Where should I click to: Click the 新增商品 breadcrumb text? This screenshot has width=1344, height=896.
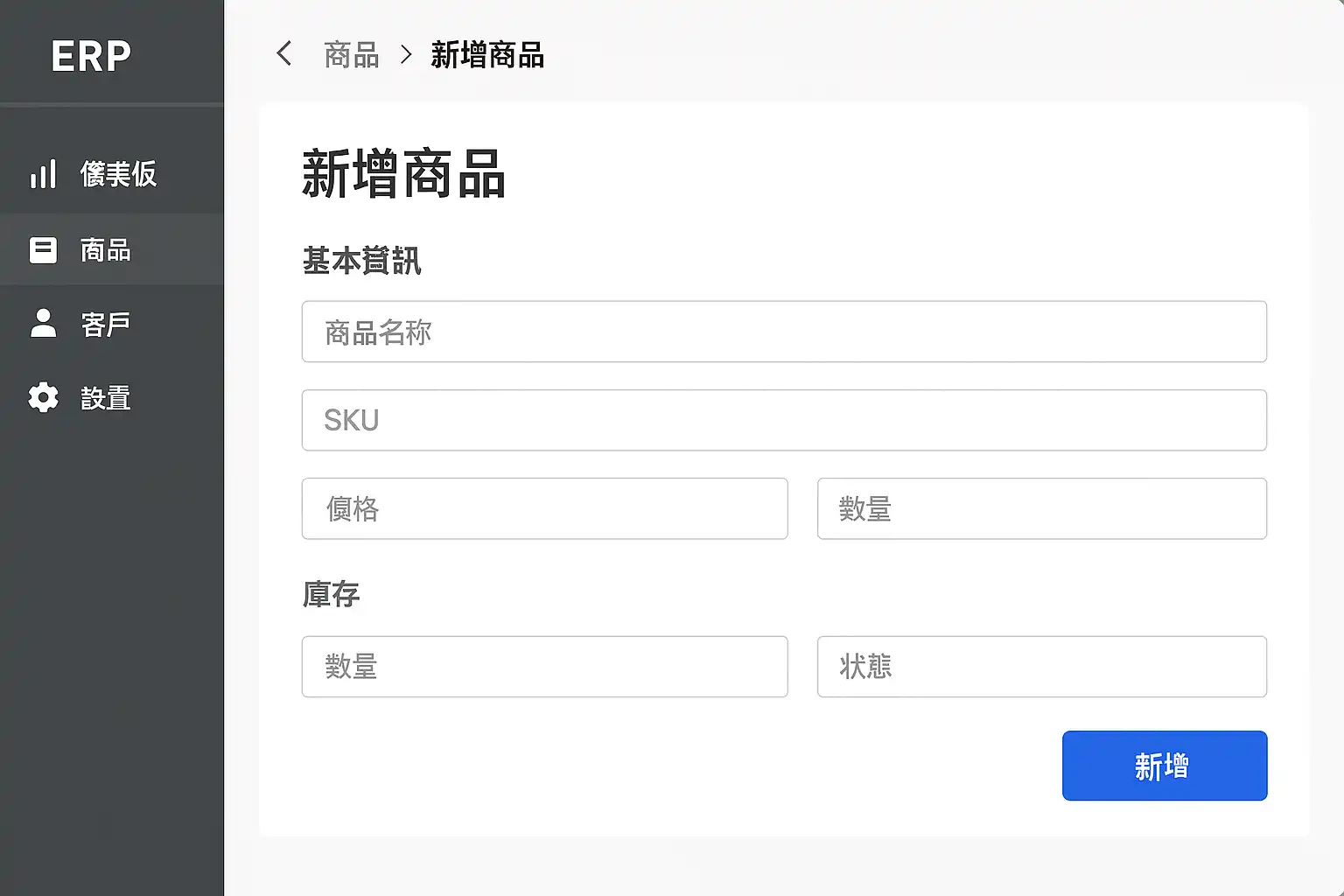487,55
